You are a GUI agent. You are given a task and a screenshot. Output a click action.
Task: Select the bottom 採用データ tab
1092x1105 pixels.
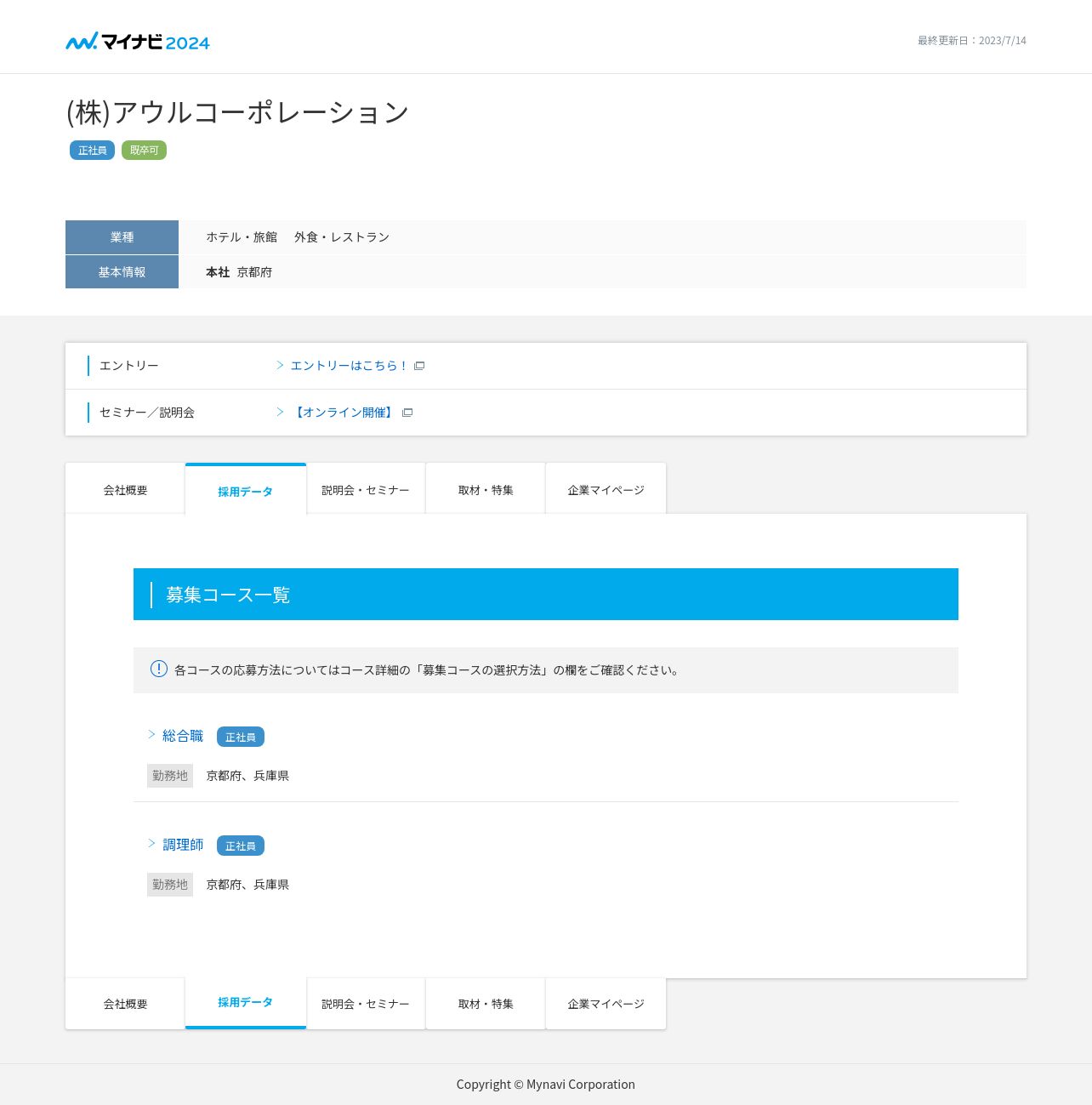click(x=246, y=1003)
